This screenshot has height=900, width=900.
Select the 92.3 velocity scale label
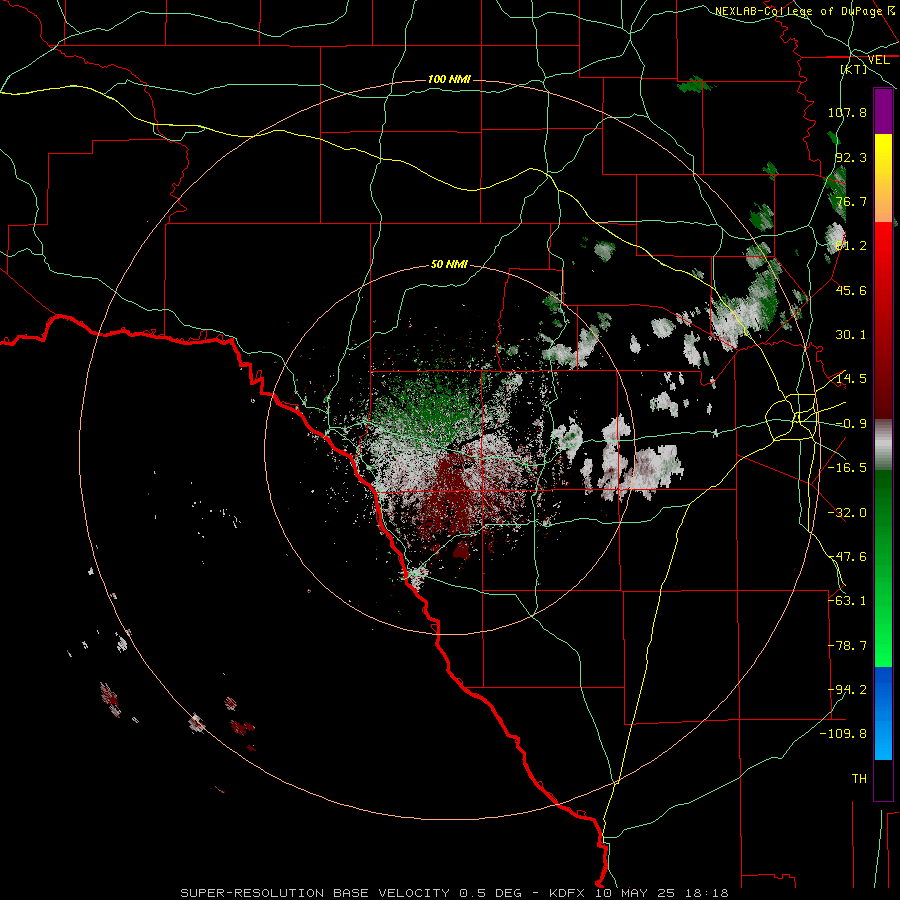click(851, 157)
